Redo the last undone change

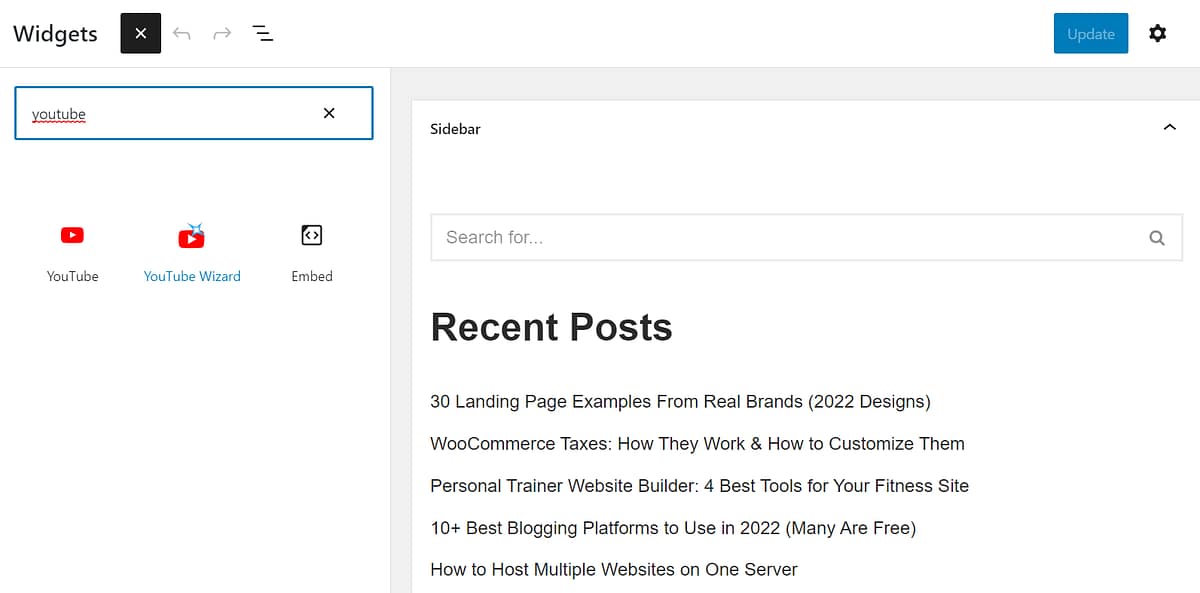pyautogui.click(x=221, y=33)
